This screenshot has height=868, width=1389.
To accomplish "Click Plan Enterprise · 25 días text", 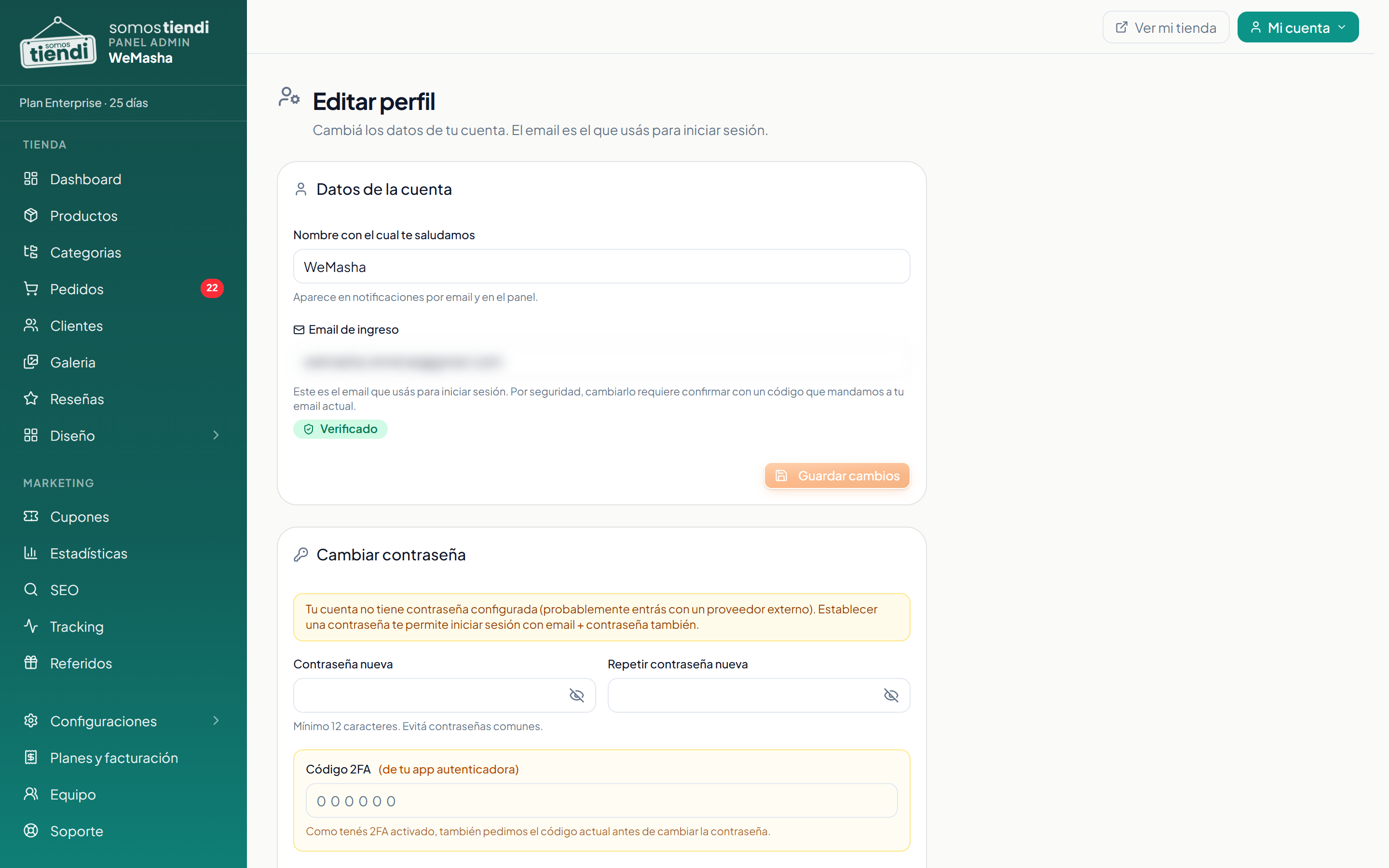I will click(84, 103).
